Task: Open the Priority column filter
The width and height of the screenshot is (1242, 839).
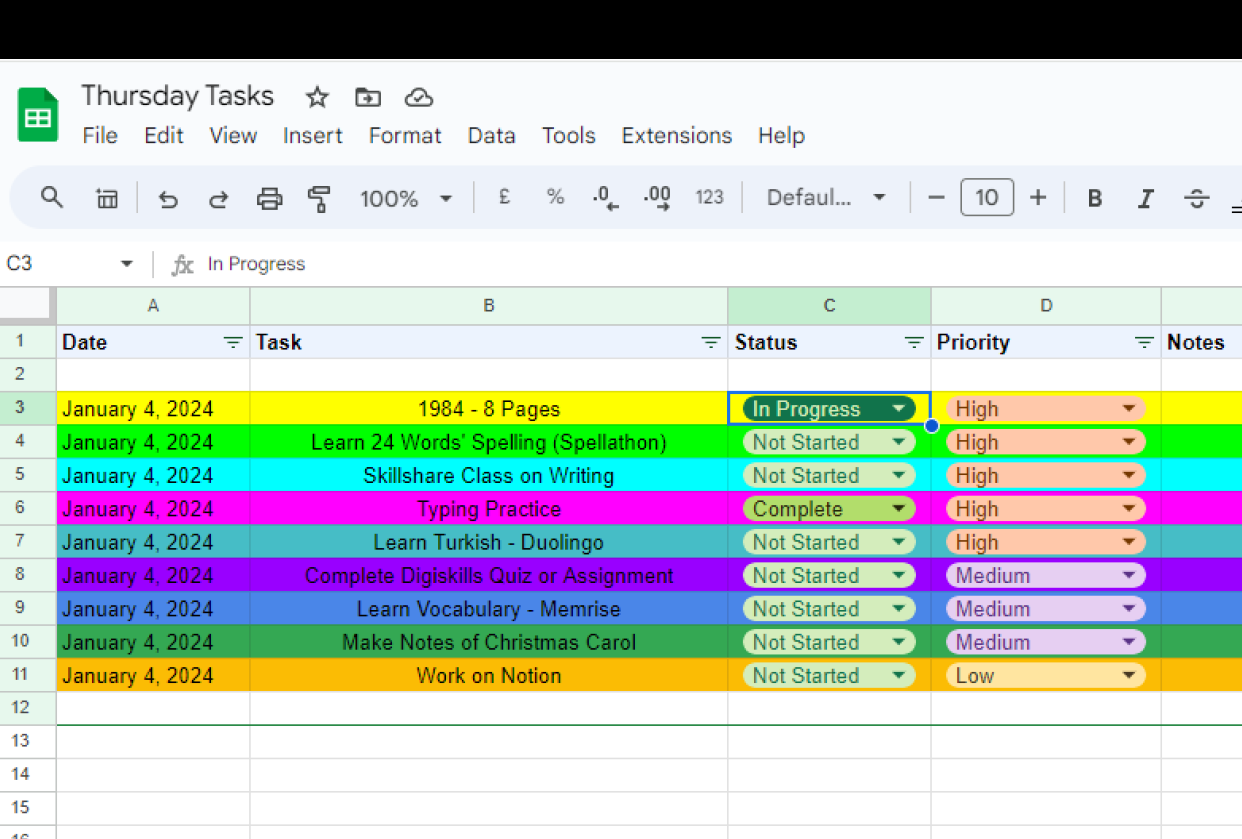Action: point(1145,342)
